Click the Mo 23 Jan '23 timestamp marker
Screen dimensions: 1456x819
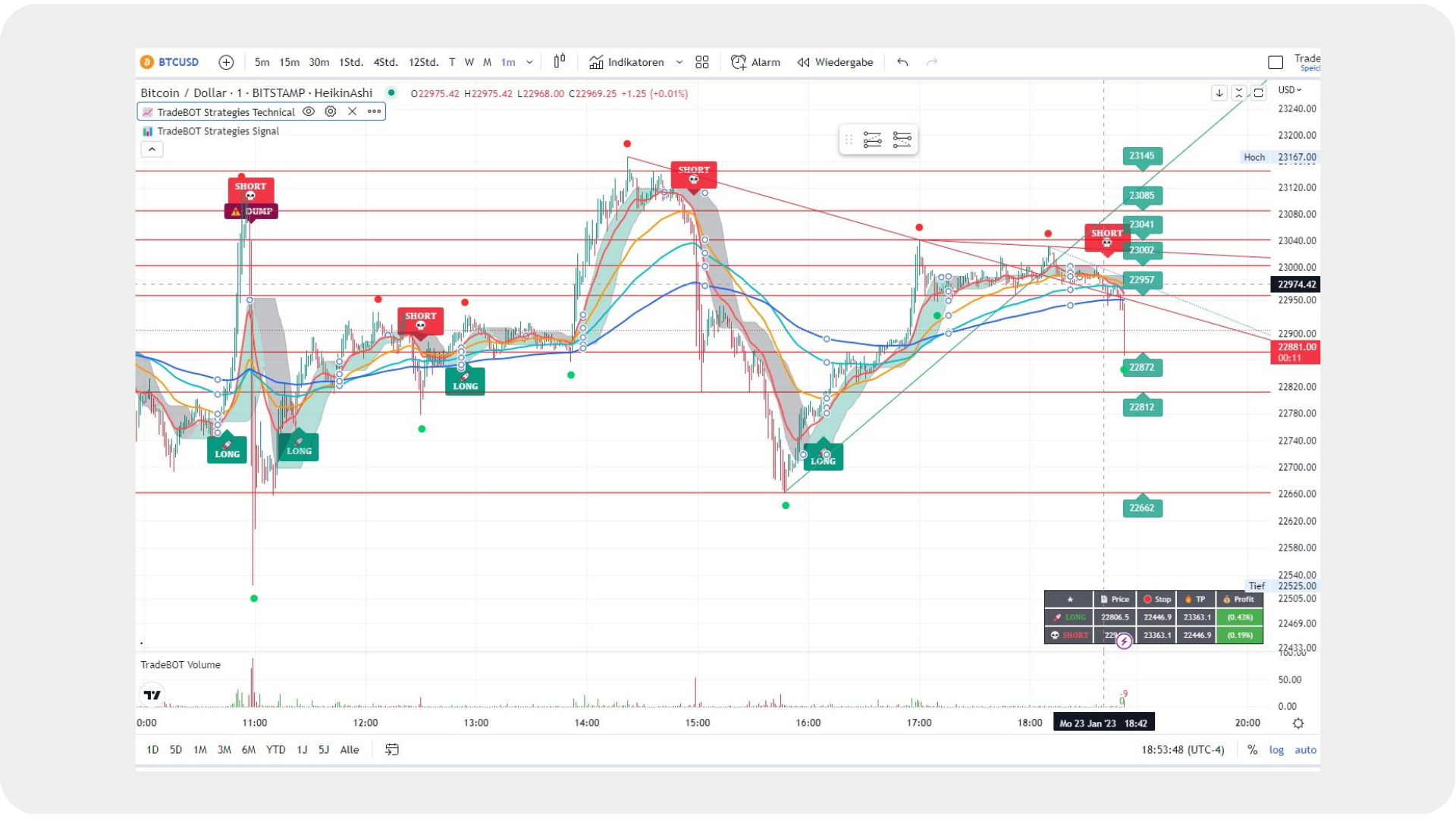click(x=1103, y=722)
